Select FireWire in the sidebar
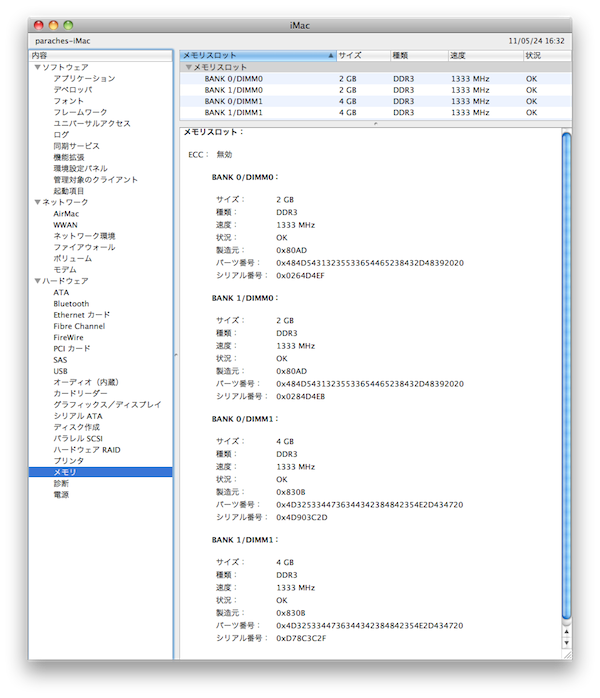Viewport: 600px width, 698px height. pyautogui.click(x=68, y=337)
